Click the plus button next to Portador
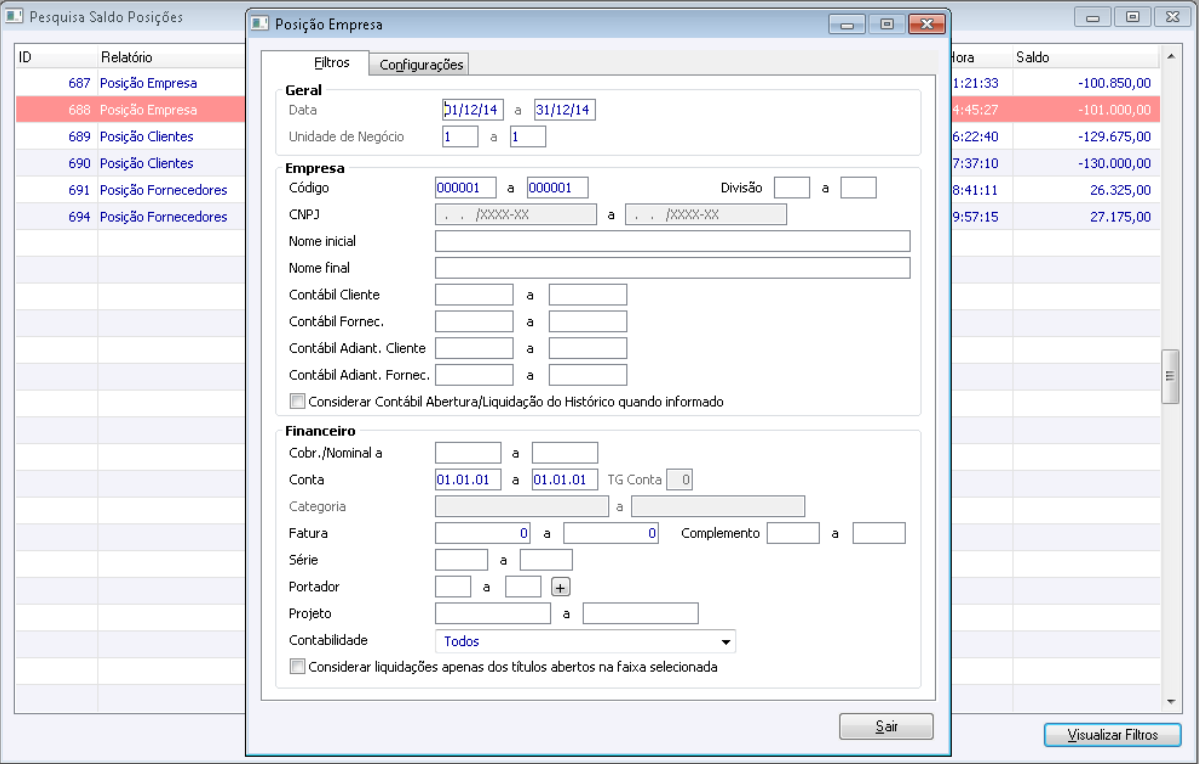The width and height of the screenshot is (1199, 764). click(561, 587)
